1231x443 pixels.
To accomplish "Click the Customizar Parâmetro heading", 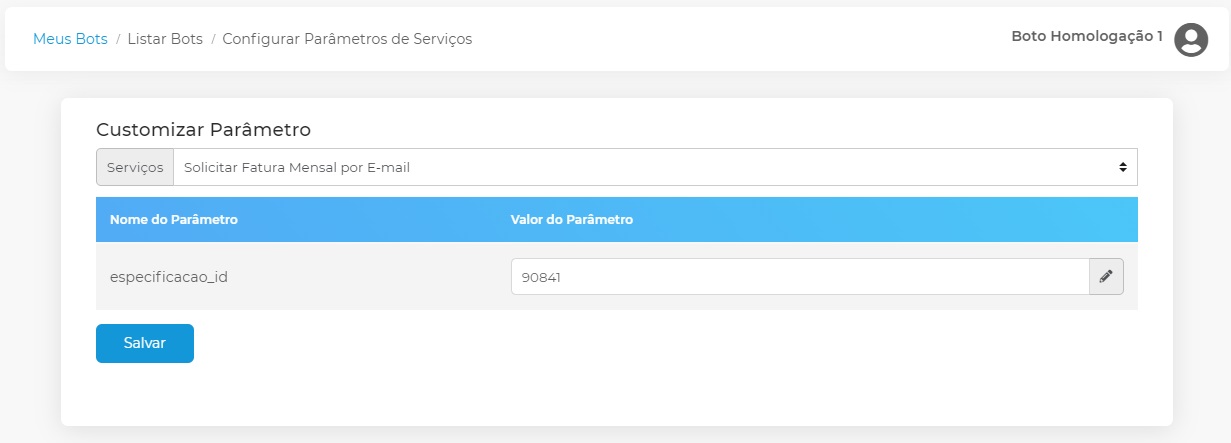I will [203, 129].
